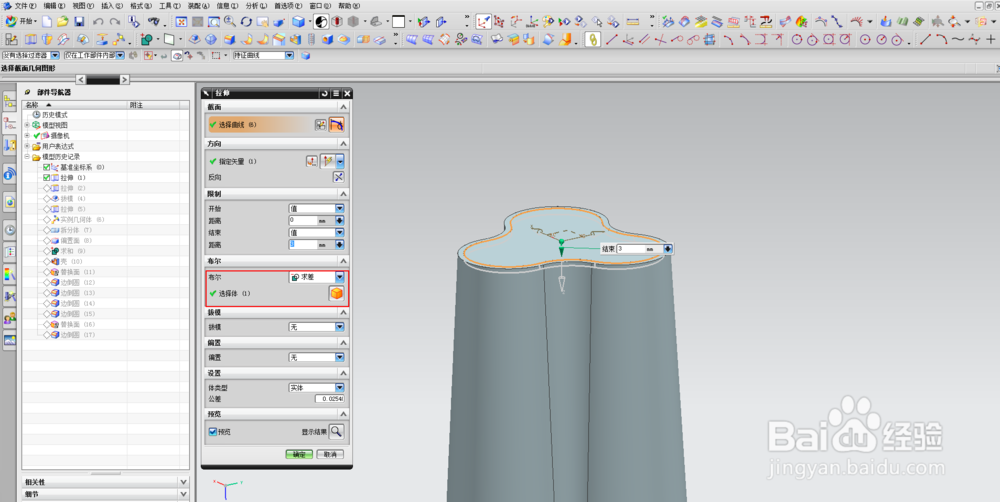Screen dimensions: 1000x502
Task: Open the Edit menu
Action: point(54,6)
